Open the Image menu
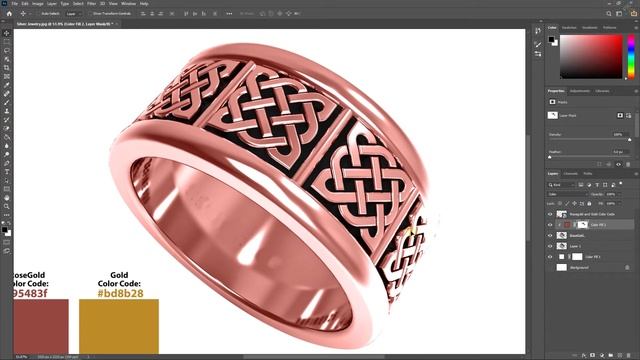Screen dimensions: 640x360 (x=38, y=4)
